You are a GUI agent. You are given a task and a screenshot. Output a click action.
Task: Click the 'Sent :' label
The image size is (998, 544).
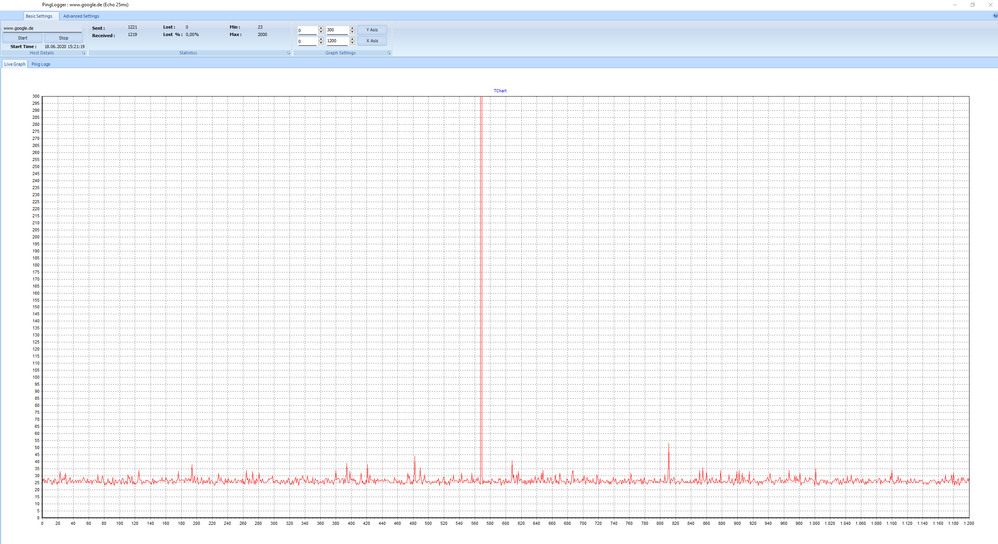99,28
